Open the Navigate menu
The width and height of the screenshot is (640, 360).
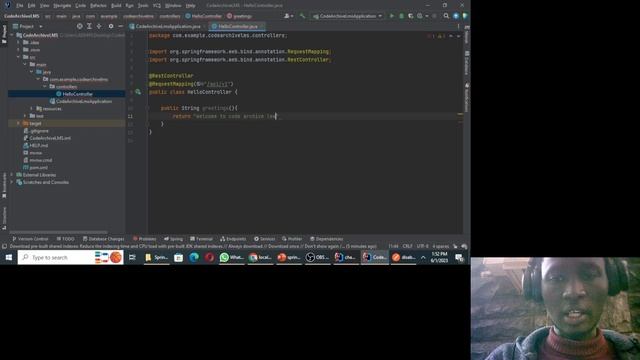pyautogui.click(x=62, y=6)
